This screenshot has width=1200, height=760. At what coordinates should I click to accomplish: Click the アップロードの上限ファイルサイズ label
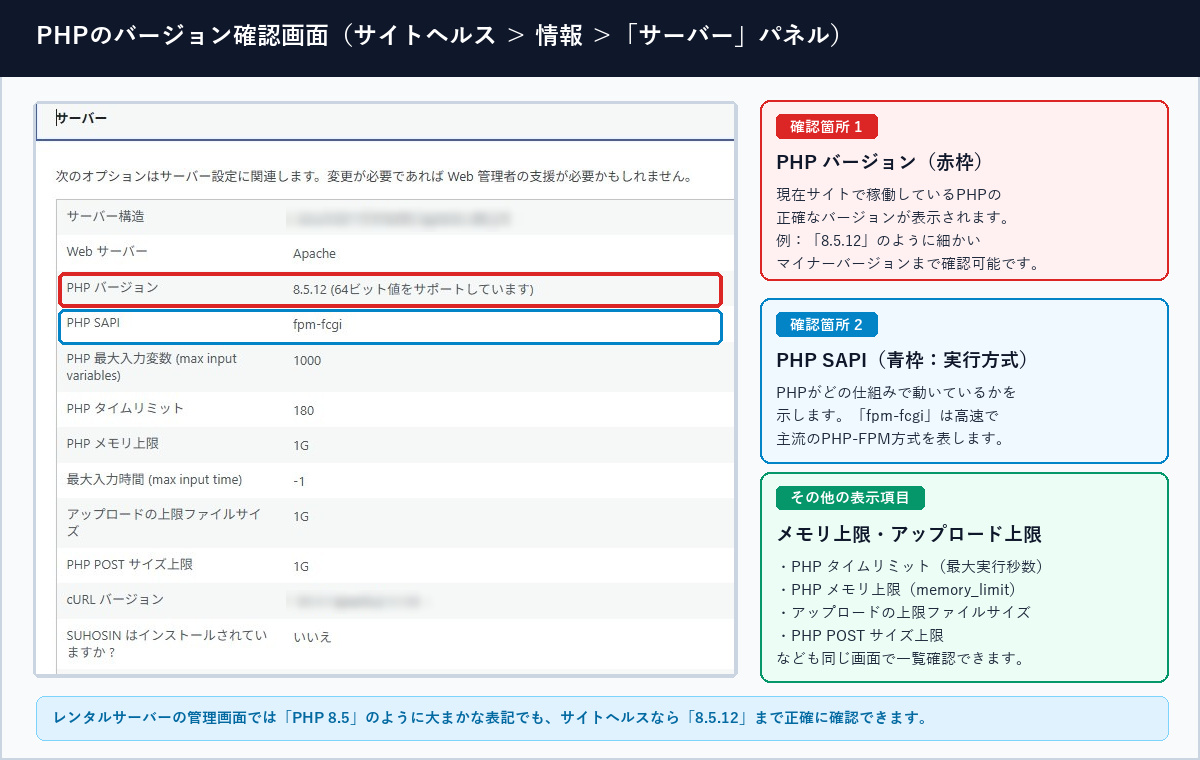coord(164,523)
